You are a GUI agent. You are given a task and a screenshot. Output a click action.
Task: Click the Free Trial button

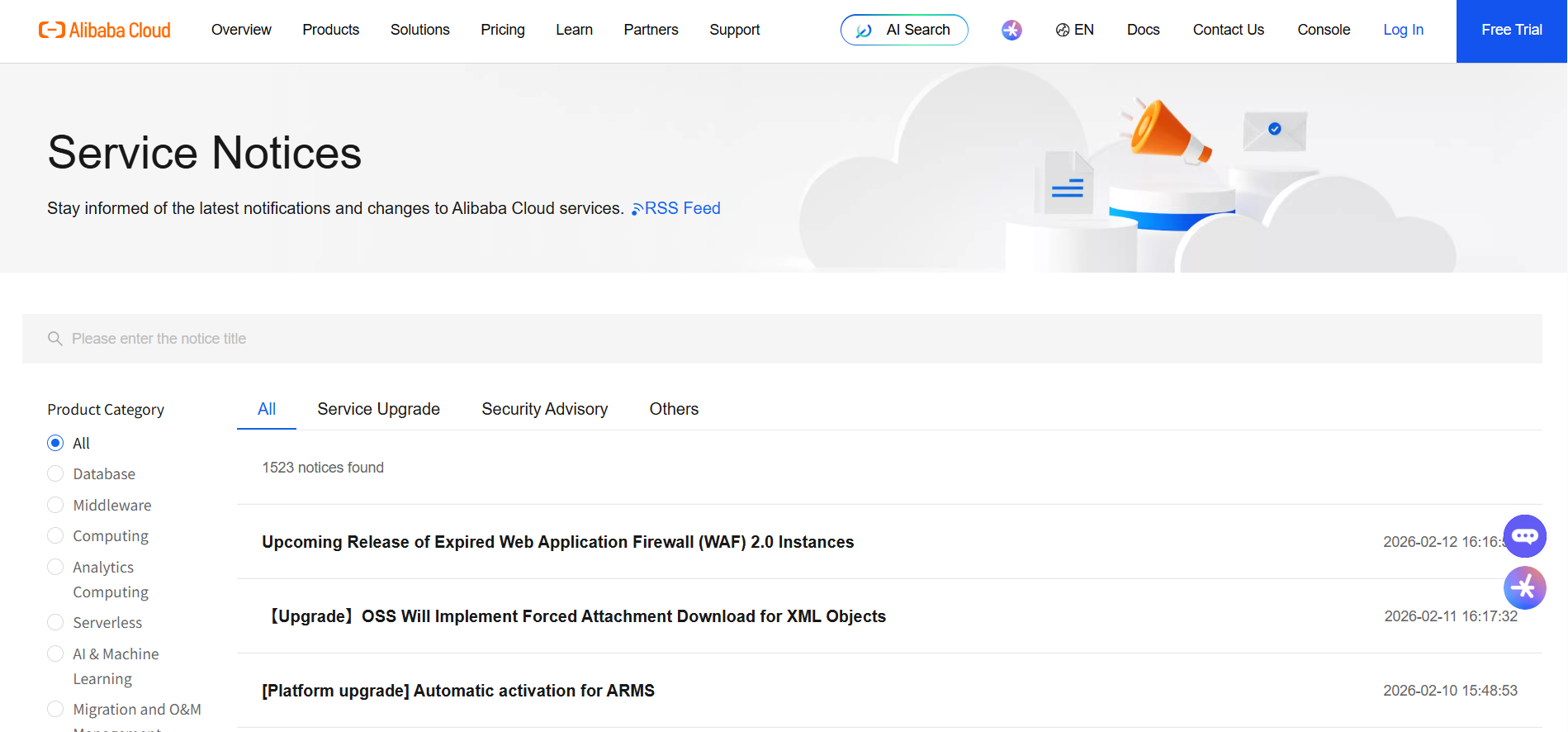pos(1511,31)
